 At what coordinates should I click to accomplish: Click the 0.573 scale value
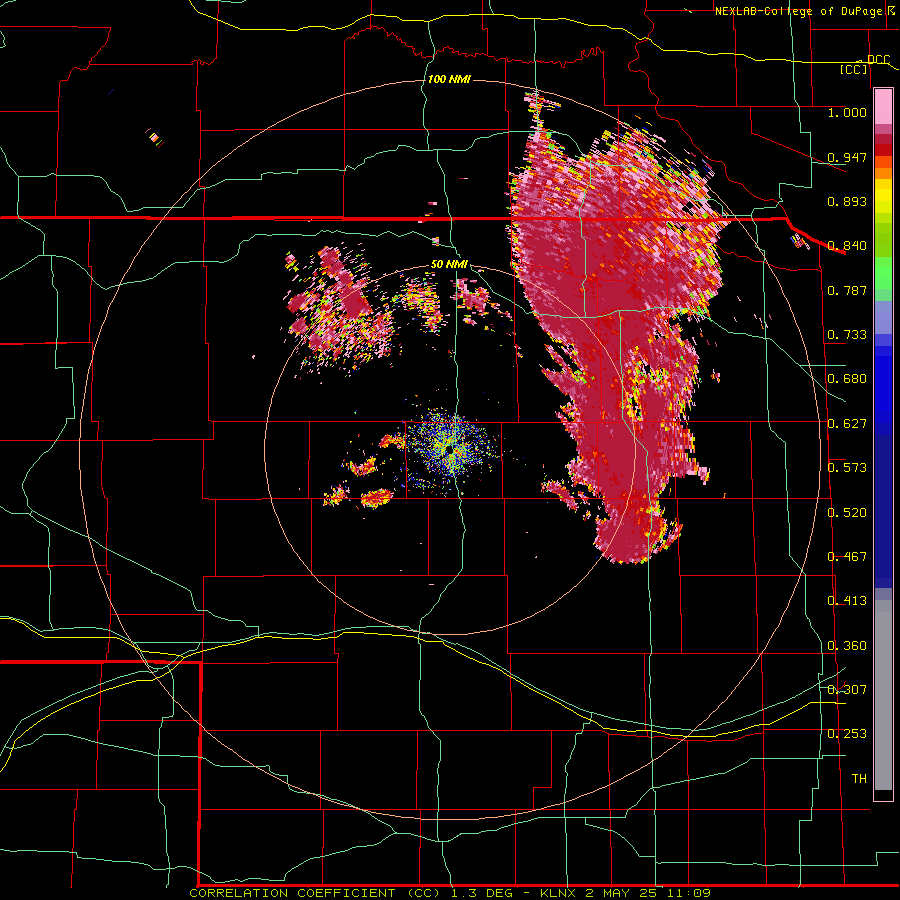tap(847, 468)
